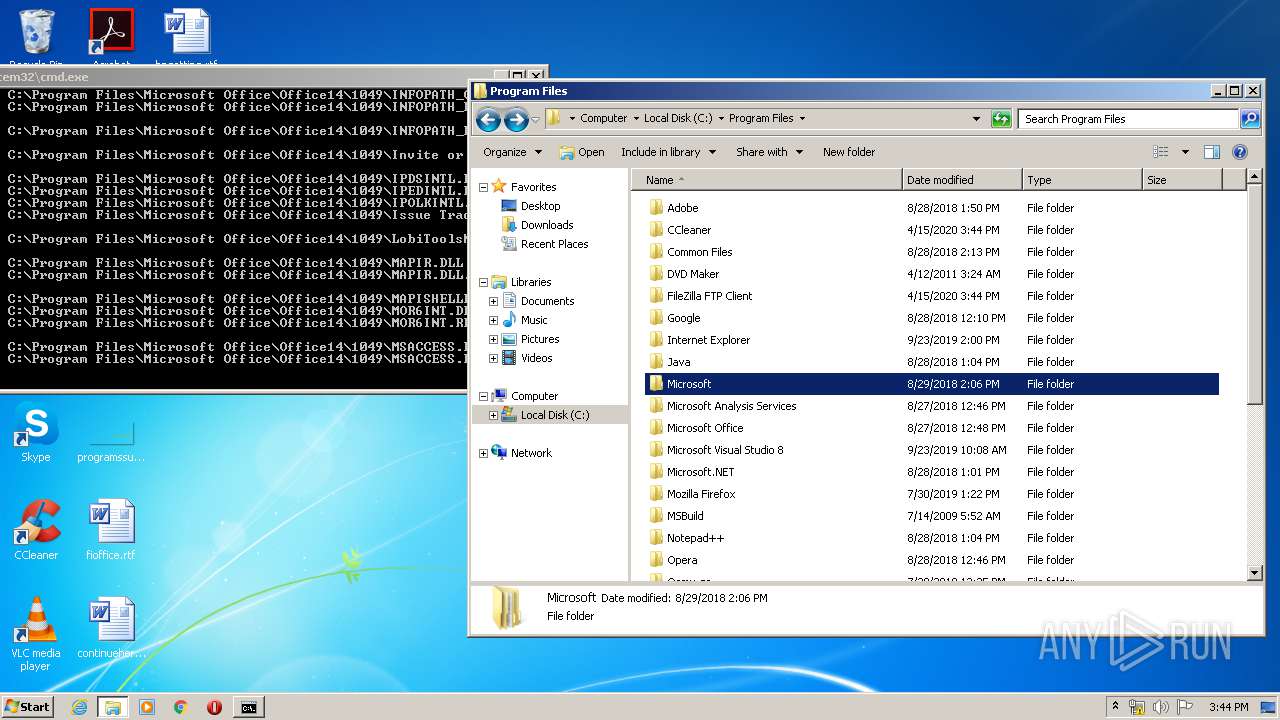
Task: Select the VLC media player desktop shortcut
Action: coord(36,634)
